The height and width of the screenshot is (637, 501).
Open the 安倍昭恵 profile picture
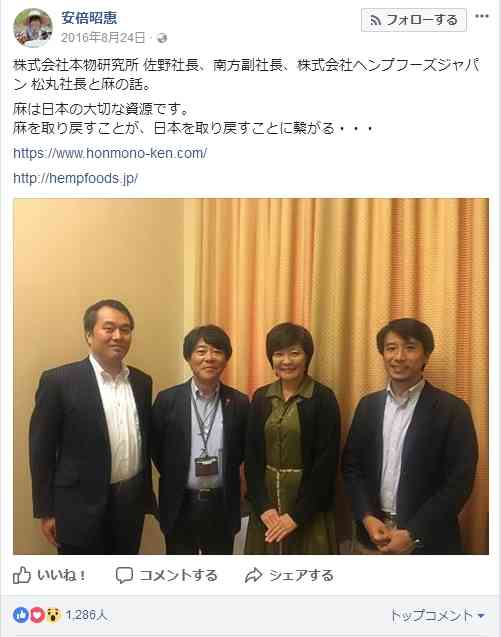click(33, 28)
